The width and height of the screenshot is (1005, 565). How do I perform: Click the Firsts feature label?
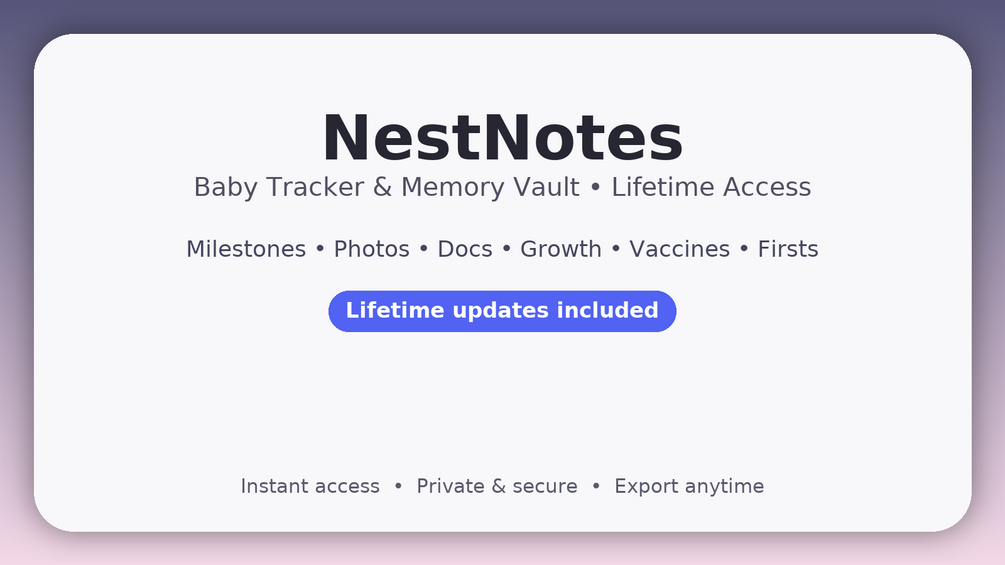788,249
